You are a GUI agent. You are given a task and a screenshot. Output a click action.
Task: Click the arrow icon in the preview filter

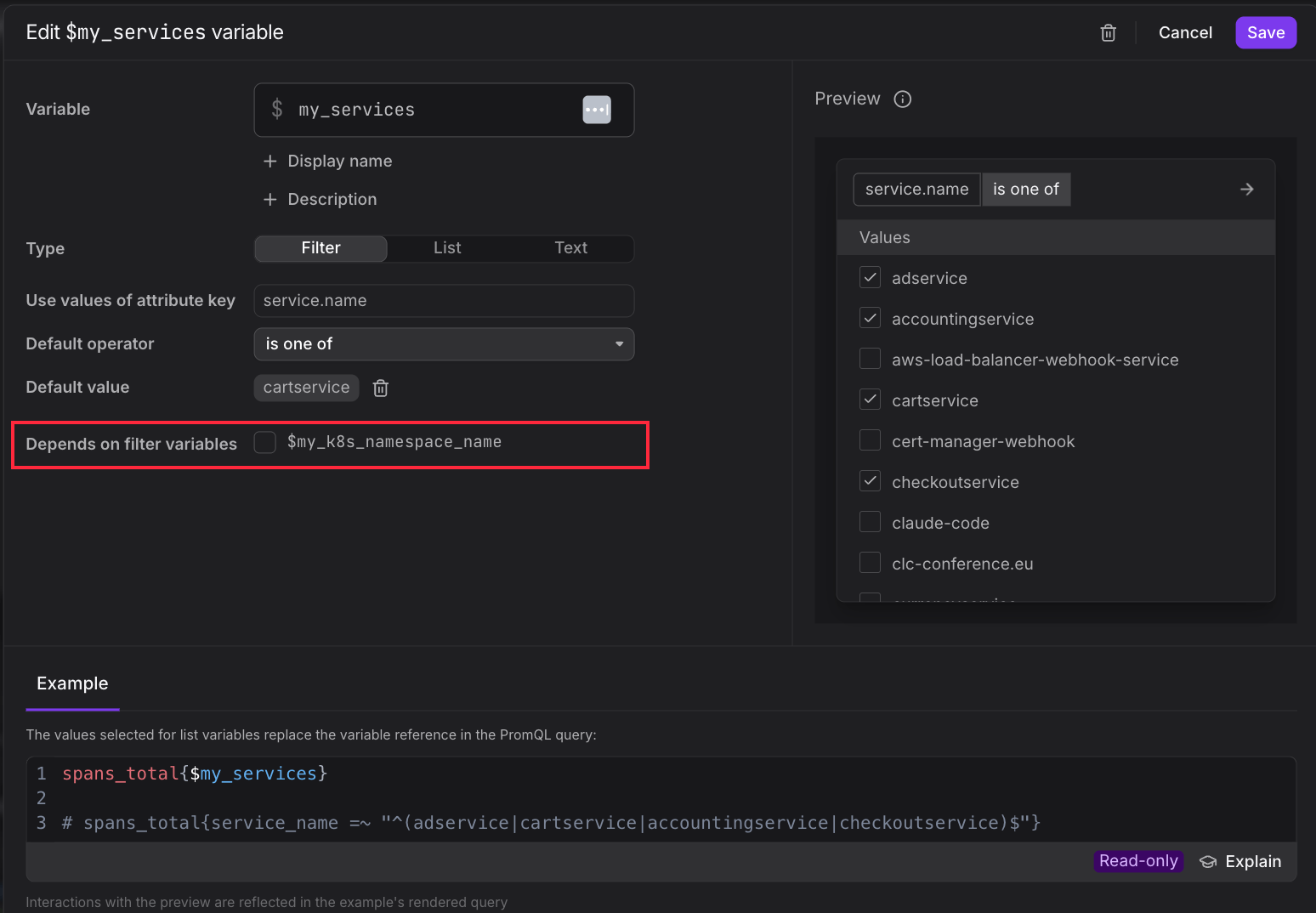click(1246, 190)
